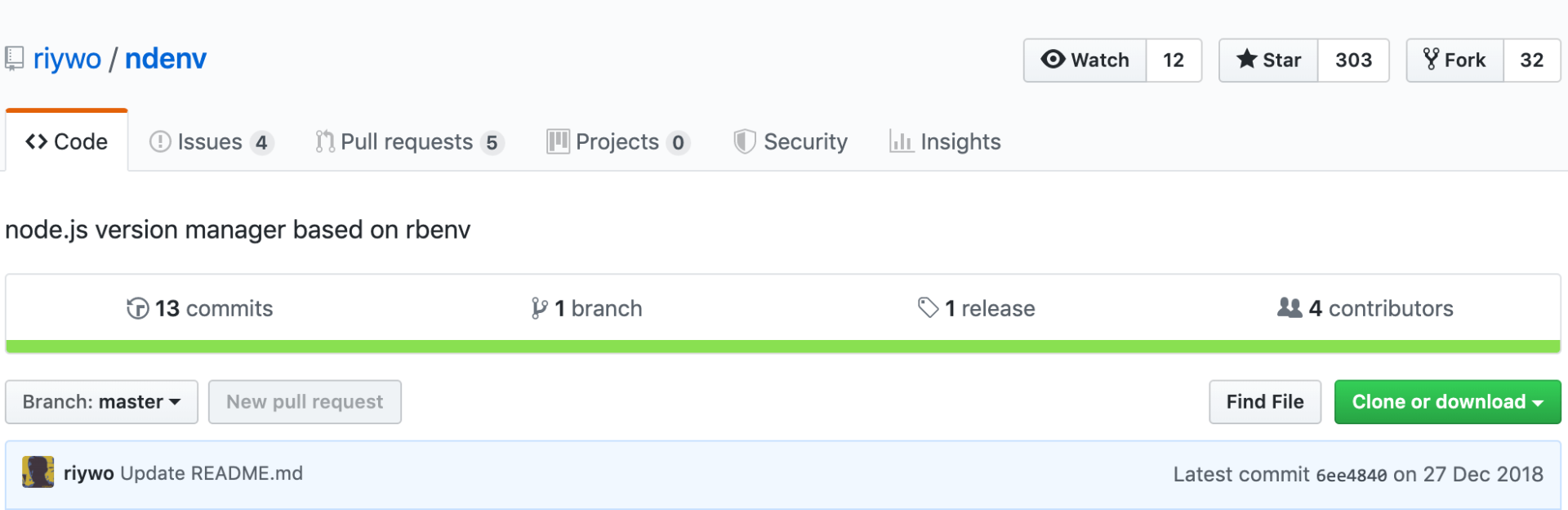
Task: Click the tag icon next to 1 release
Action: click(927, 308)
